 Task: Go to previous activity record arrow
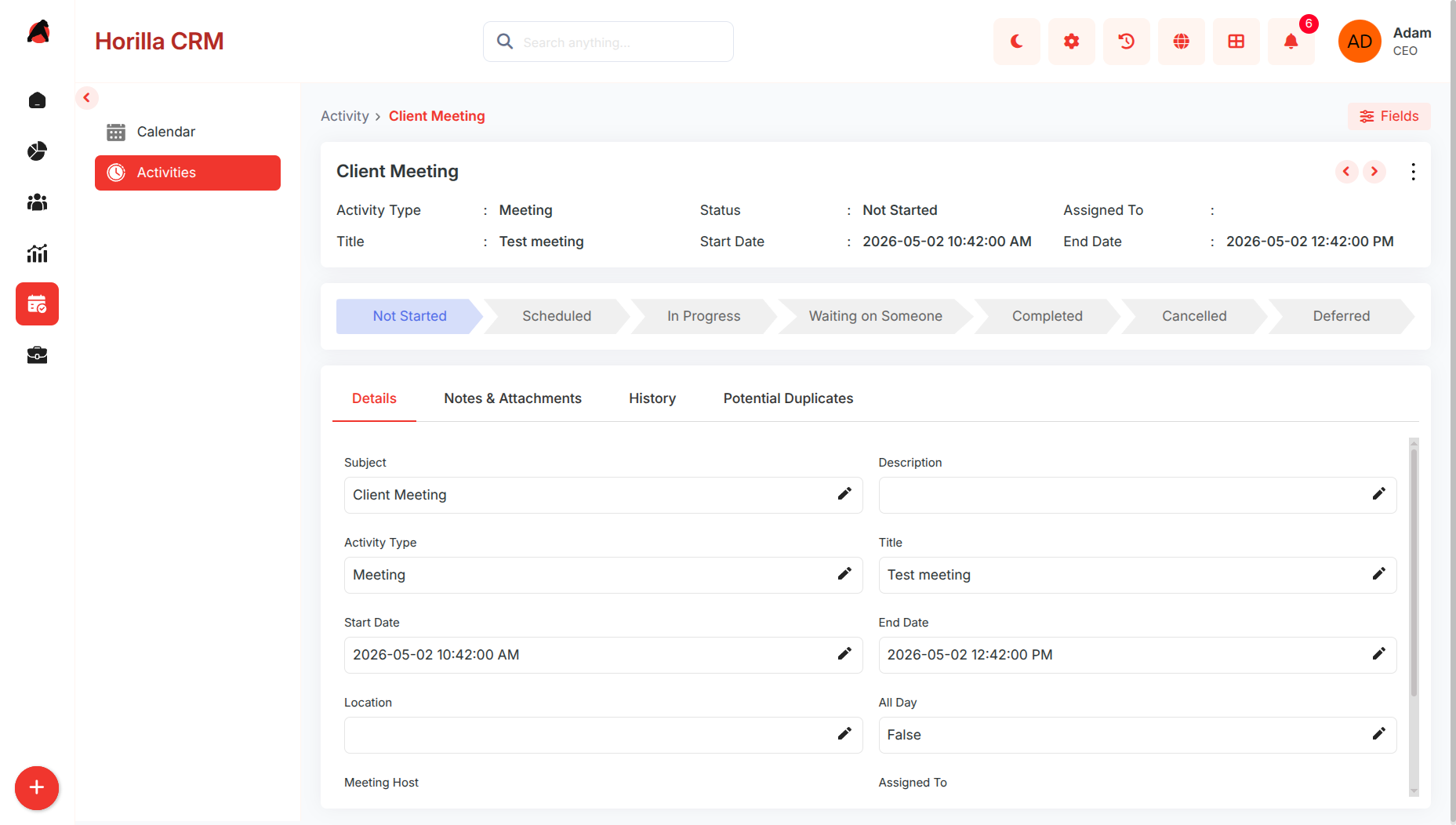coord(1346,172)
